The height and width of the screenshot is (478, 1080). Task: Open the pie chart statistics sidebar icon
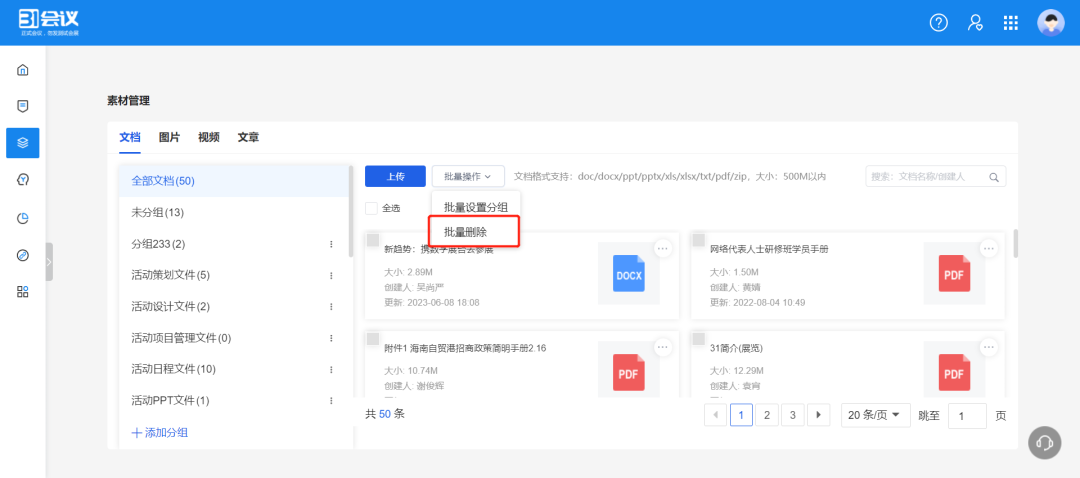coord(23,218)
